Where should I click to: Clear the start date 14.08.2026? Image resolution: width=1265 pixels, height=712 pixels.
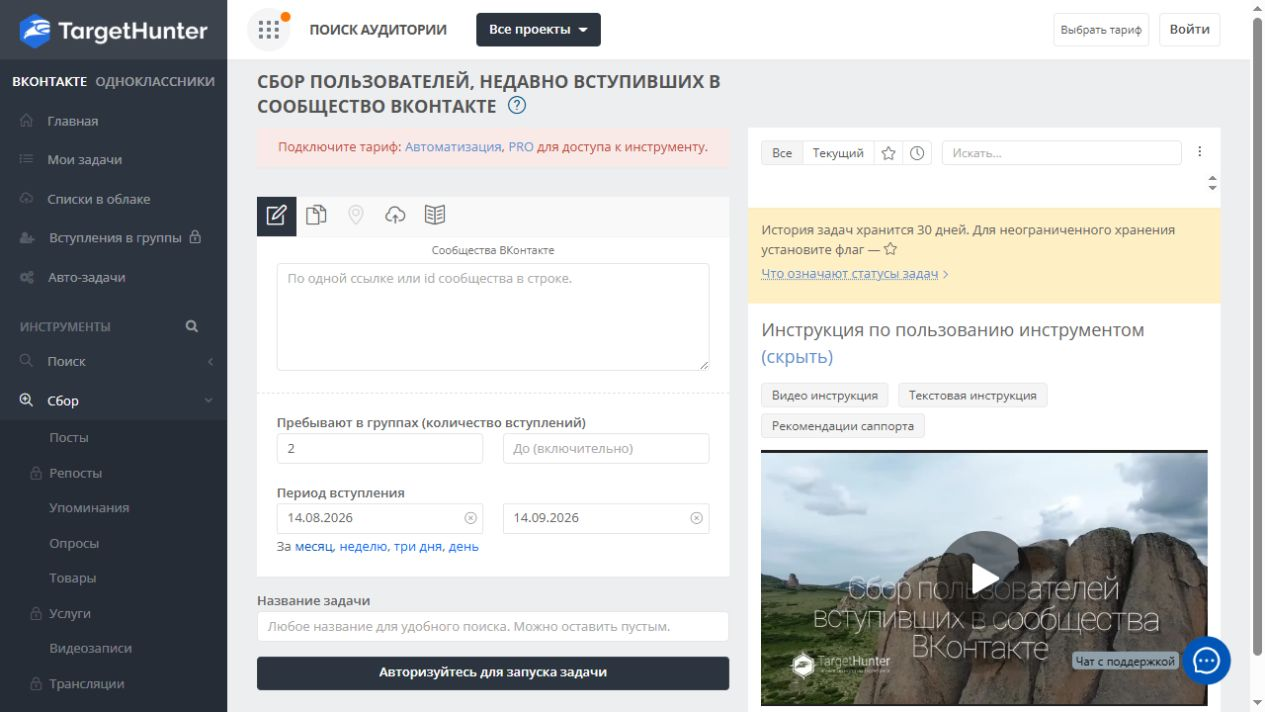(470, 518)
